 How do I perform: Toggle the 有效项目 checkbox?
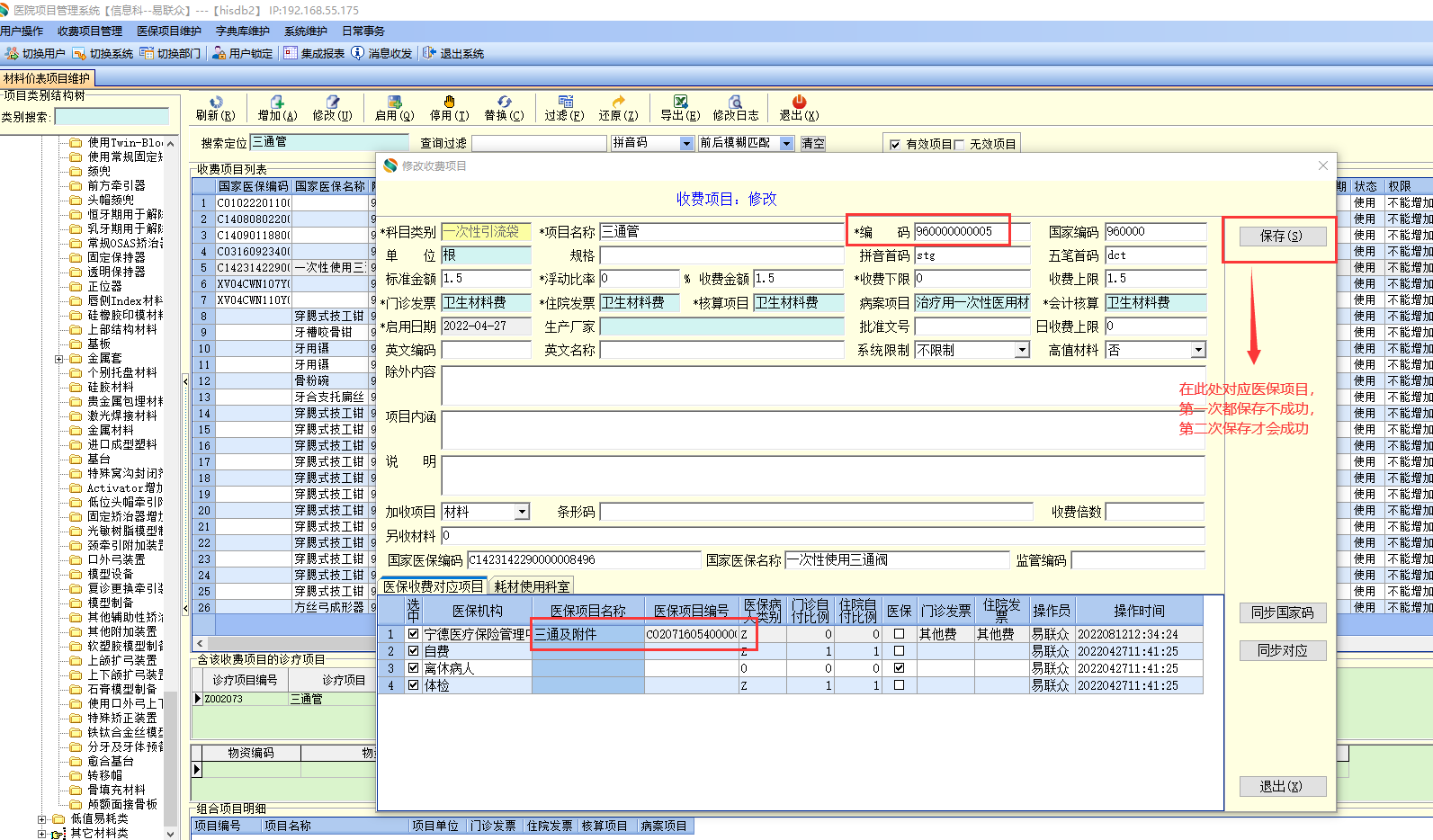click(x=895, y=144)
